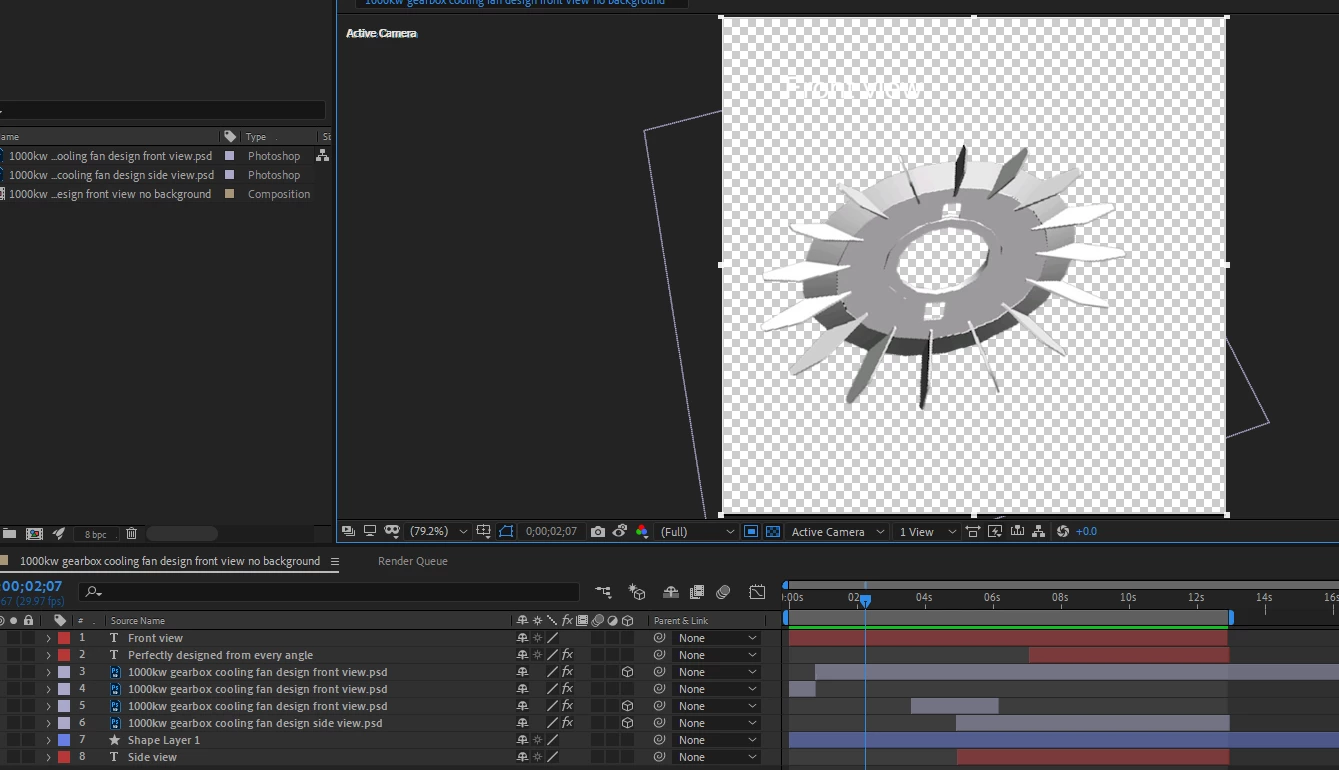This screenshot has height=770, width=1339.
Task: Click the New Composition icon in Project panel
Action: point(35,534)
